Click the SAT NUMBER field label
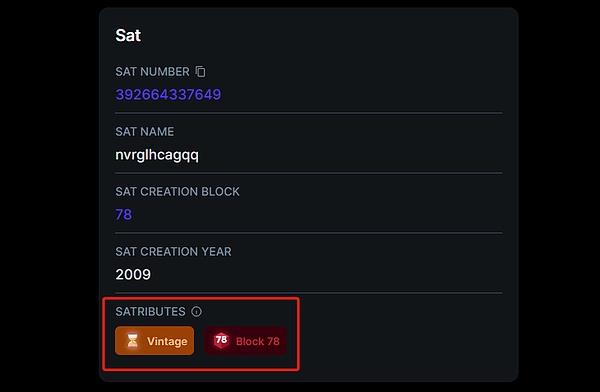The image size is (600, 392). click(x=152, y=72)
